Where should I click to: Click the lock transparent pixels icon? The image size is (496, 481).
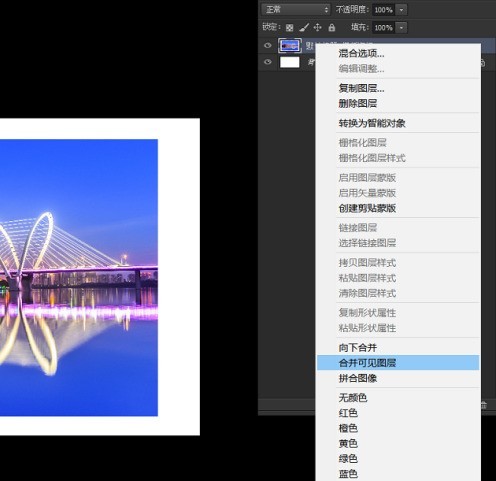point(289,28)
